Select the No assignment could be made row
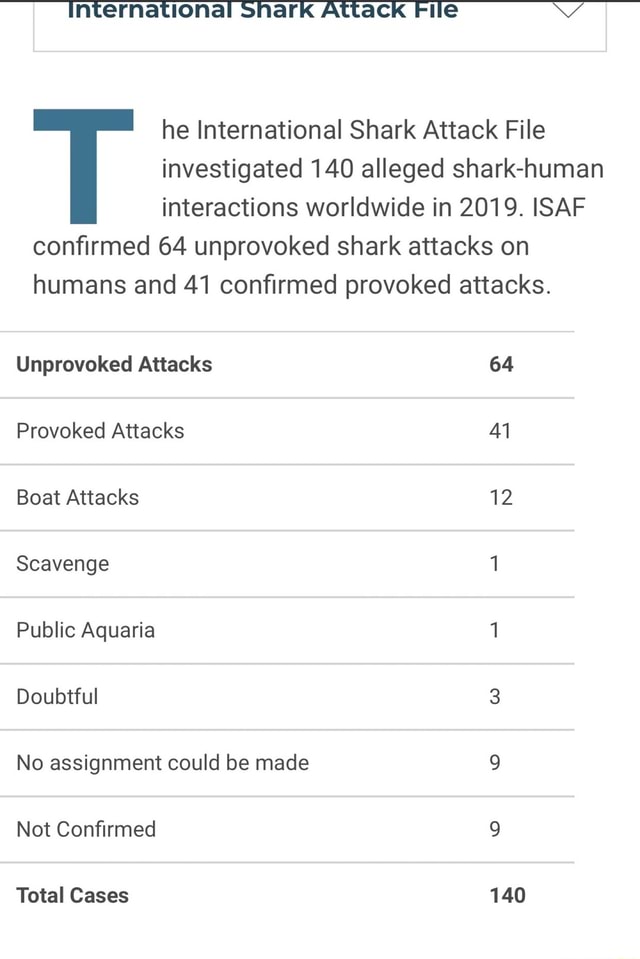Viewport: 640px width, 959px height. (162, 762)
